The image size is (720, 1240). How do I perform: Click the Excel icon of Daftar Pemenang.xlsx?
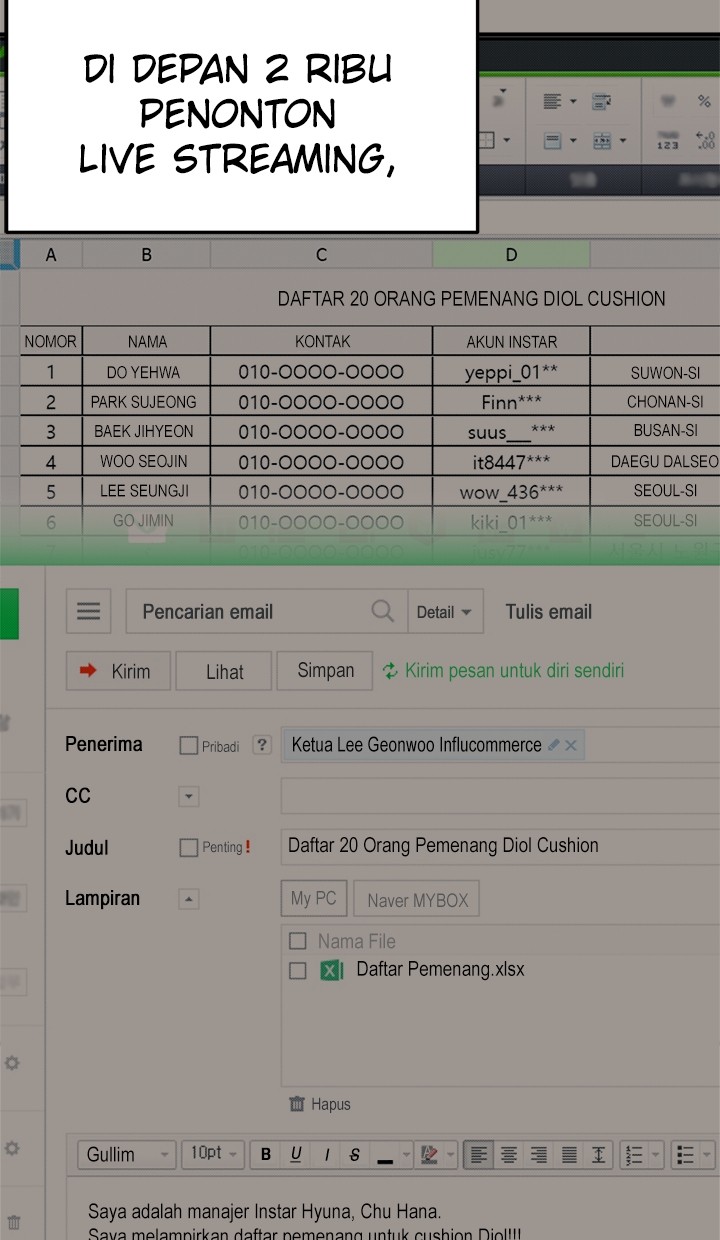[x=331, y=970]
